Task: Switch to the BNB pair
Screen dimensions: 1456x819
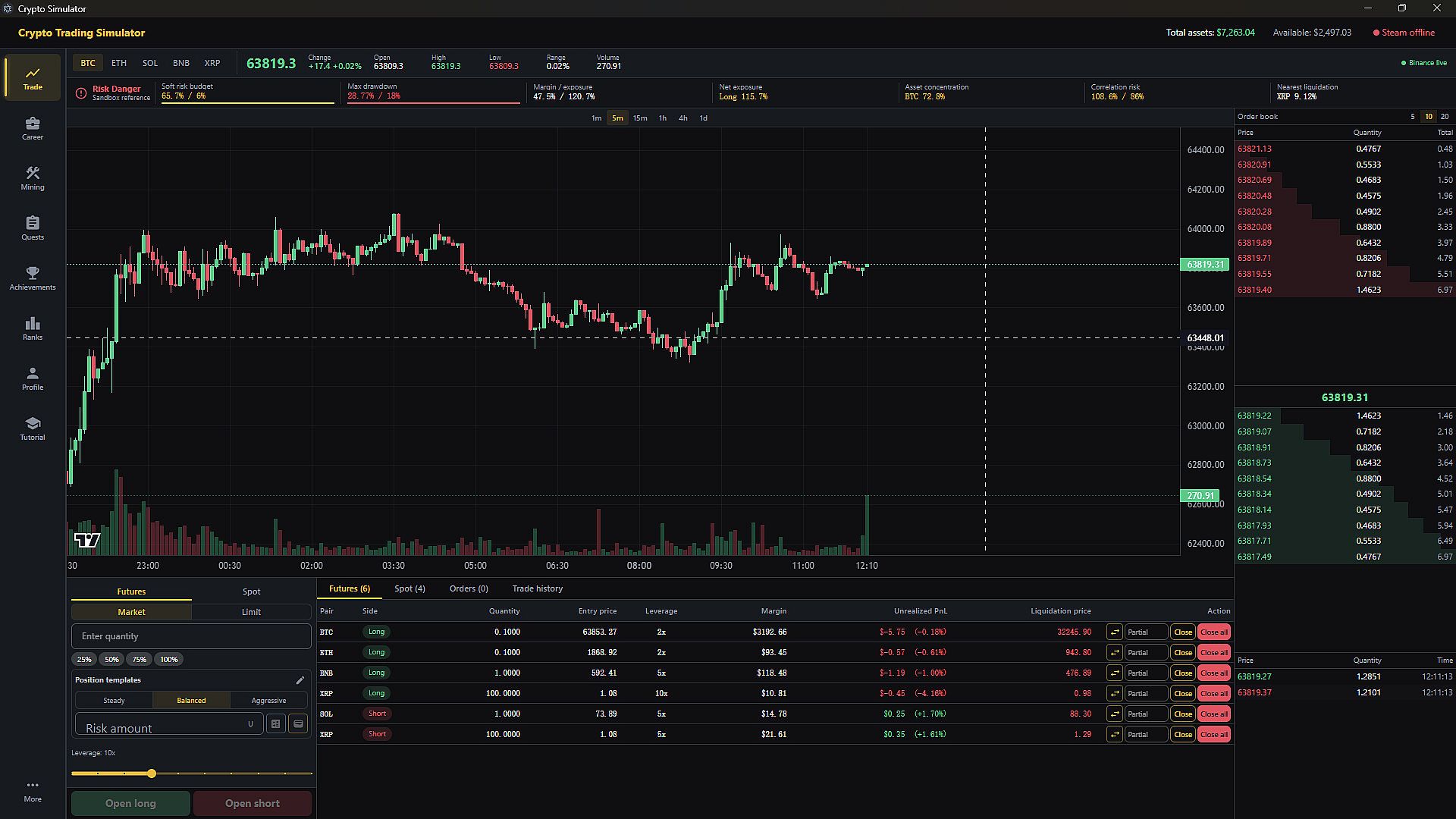Action: pos(181,63)
